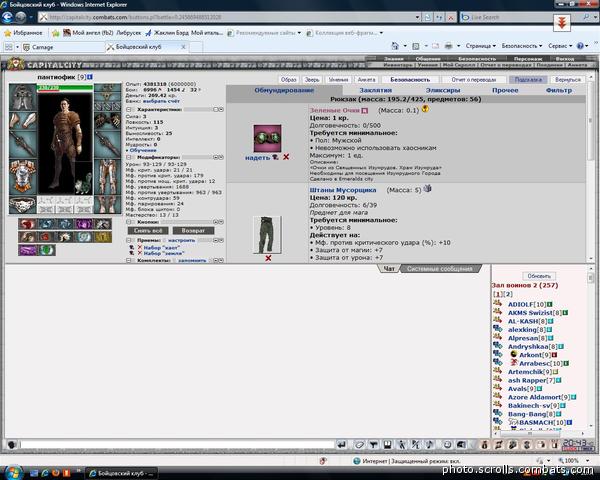Open the Фильтр tab
600x480 pixels.
pos(559,90)
